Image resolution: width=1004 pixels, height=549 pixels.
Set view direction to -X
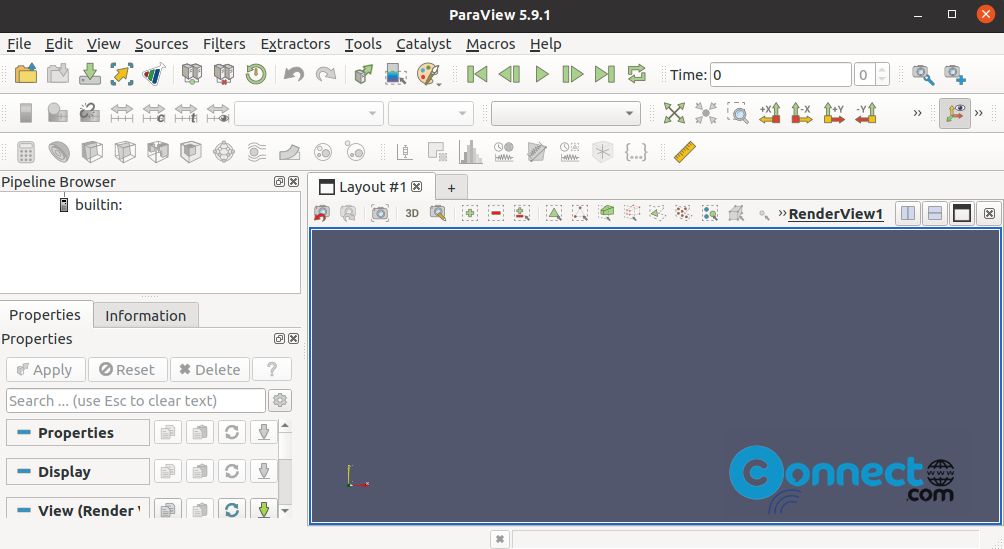802,113
